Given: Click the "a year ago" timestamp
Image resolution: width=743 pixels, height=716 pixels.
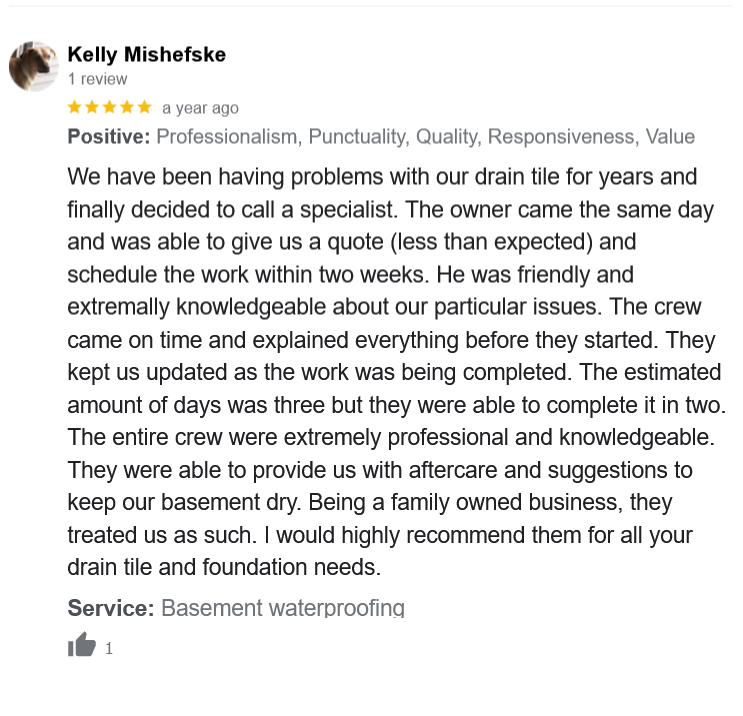Looking at the screenshot, I should pos(200,107).
